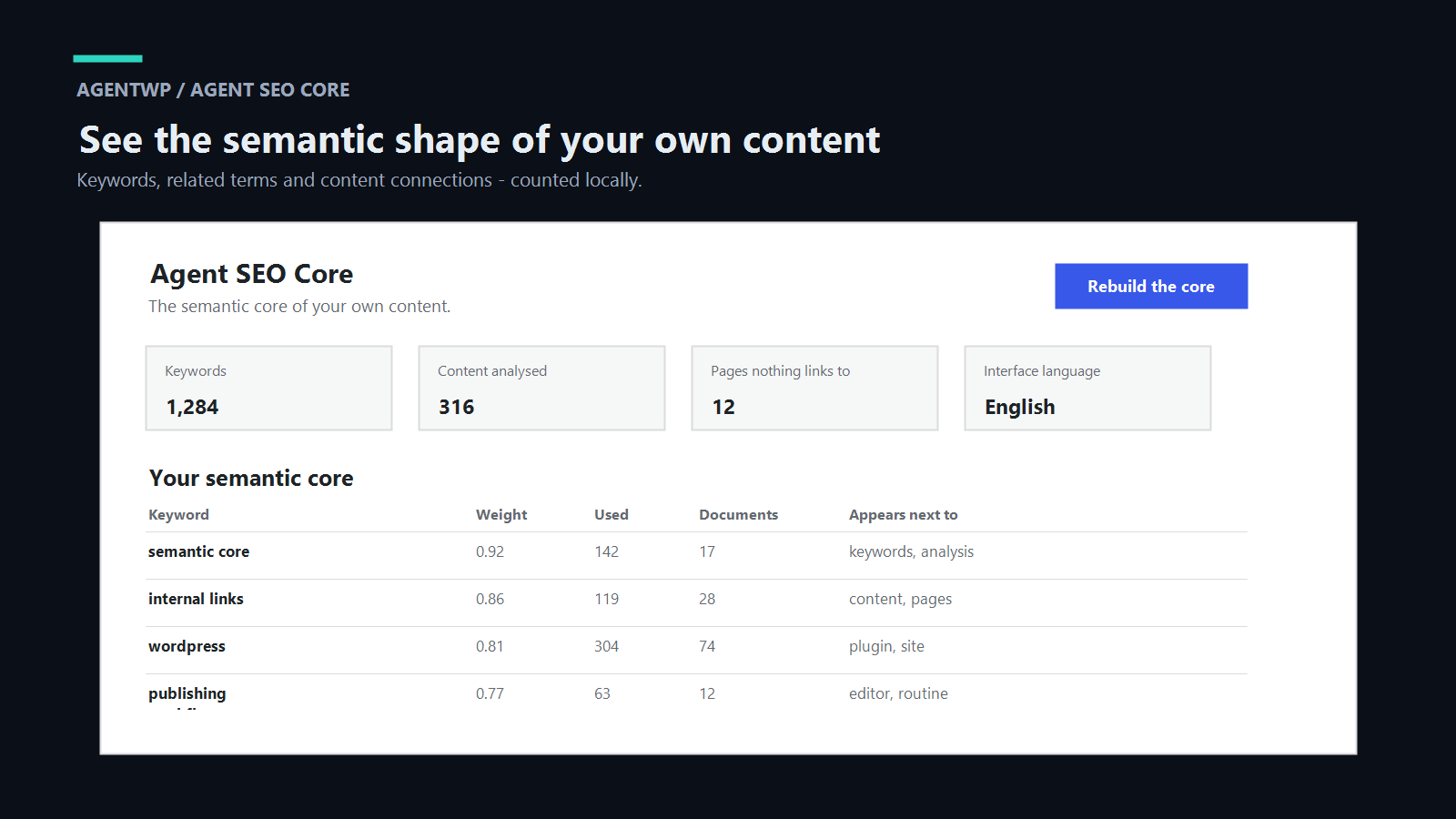The width and height of the screenshot is (1456, 819).
Task: Click documents count 28
Action: [x=707, y=599]
